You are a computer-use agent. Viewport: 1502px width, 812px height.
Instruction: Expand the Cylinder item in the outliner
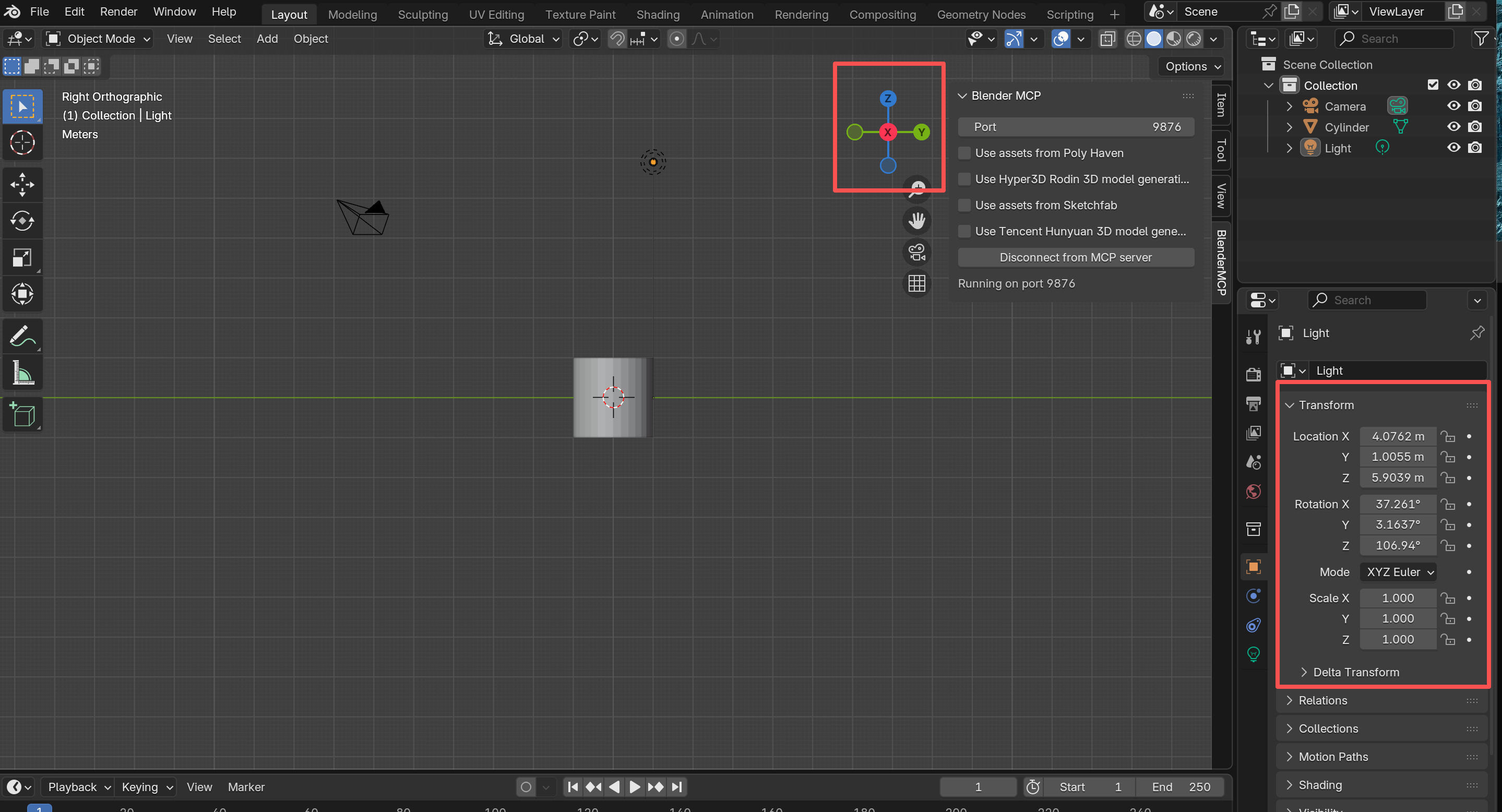pyautogui.click(x=1289, y=127)
